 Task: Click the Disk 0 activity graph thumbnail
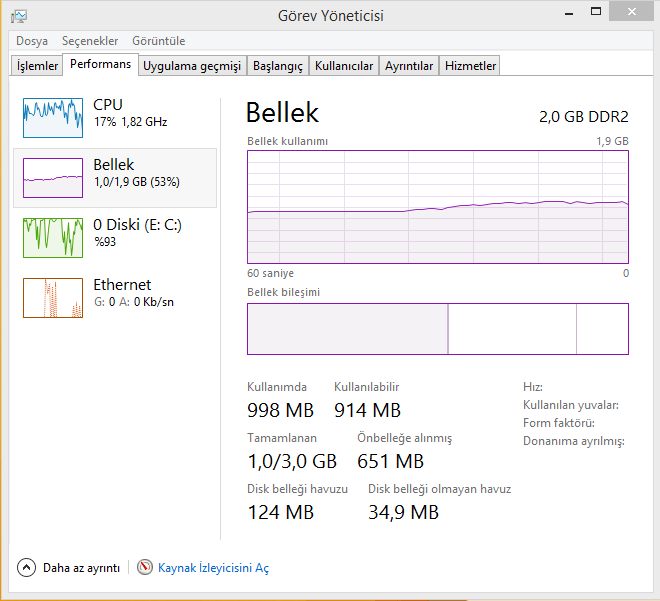tap(53, 237)
